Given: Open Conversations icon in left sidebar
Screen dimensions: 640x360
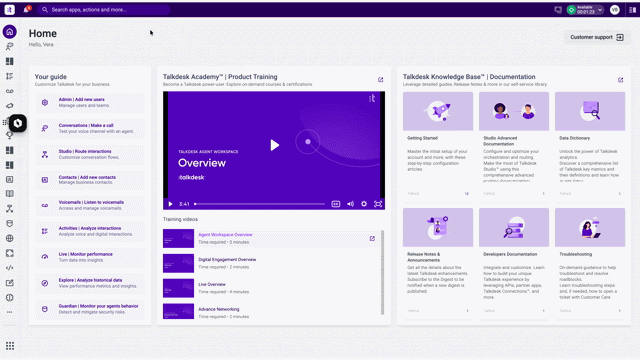Looking at the screenshot, I should (10, 47).
